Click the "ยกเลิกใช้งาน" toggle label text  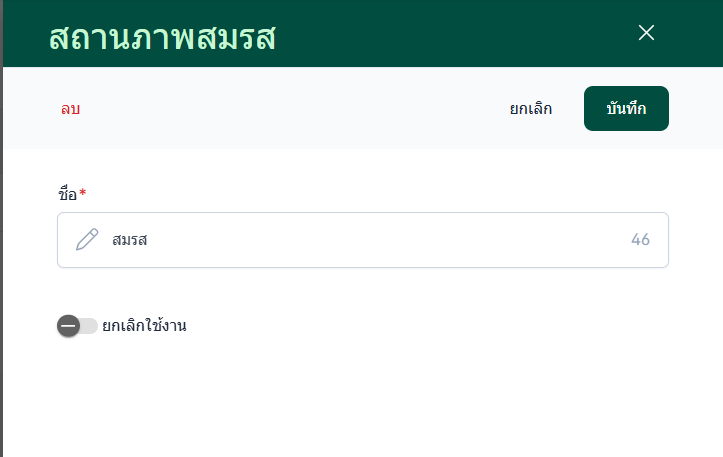(144, 325)
